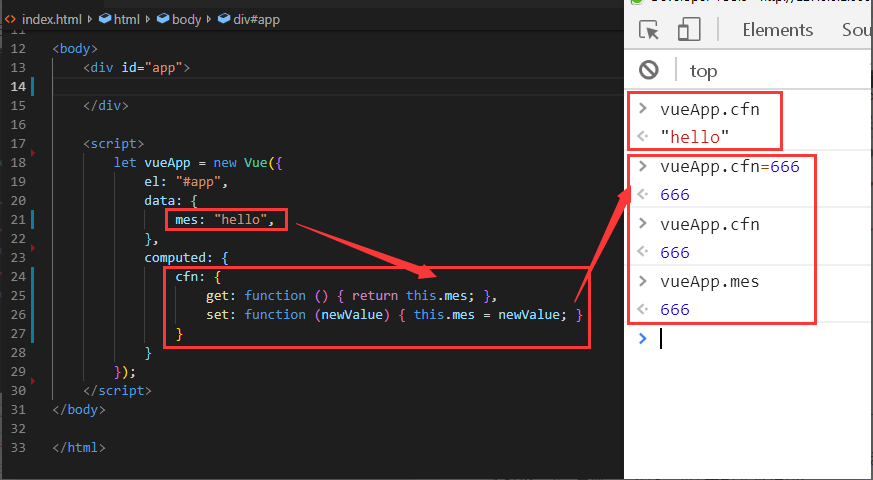This screenshot has width=873, height=480.
Task: Click the text 'mes: "hello",' in editor
Action: [225, 219]
